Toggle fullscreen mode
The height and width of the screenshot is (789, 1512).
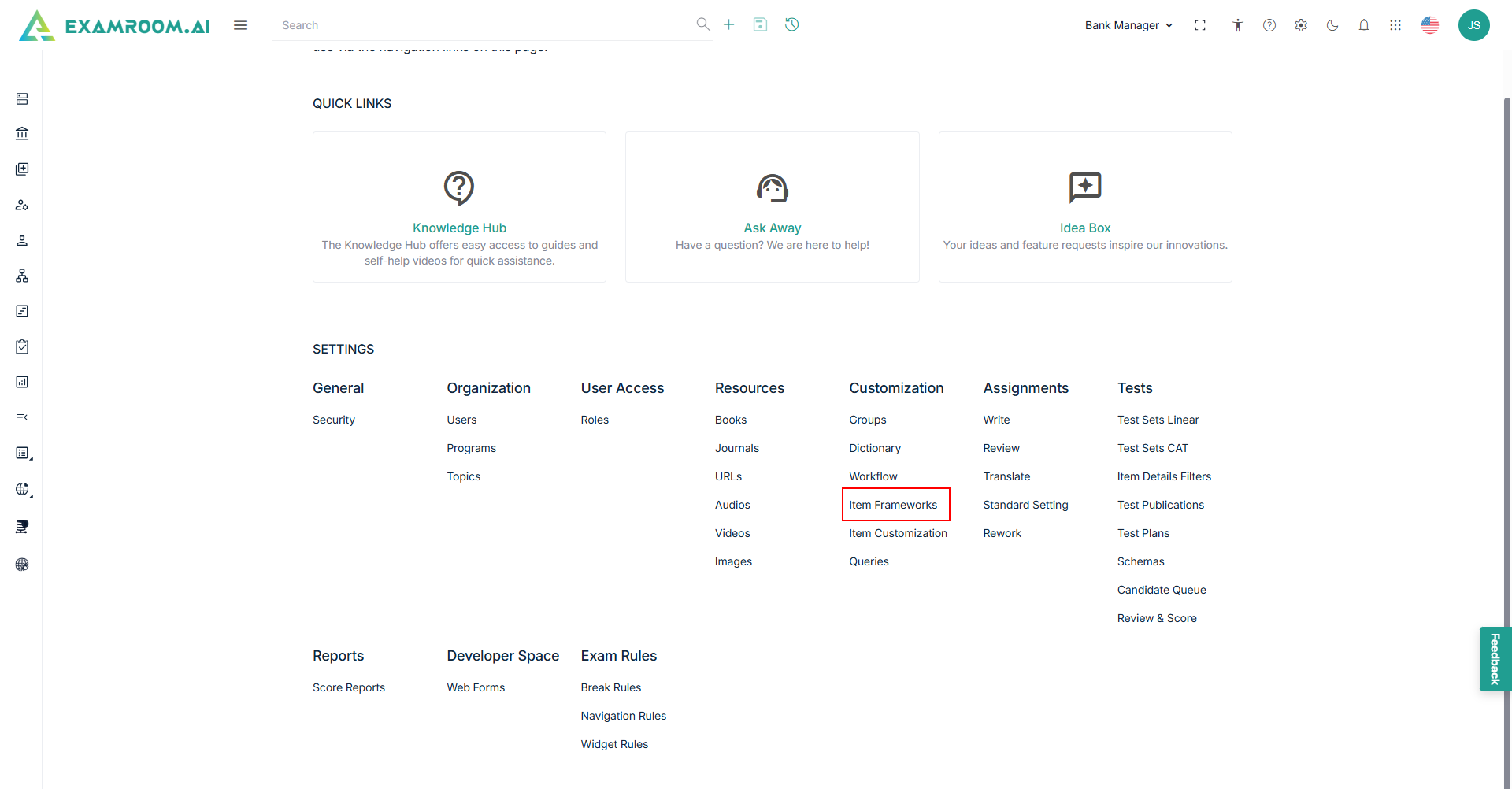click(1200, 25)
